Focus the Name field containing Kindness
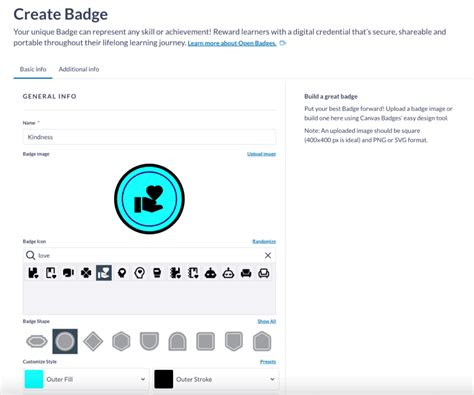Screen dimensions: 474x395 (149, 137)
